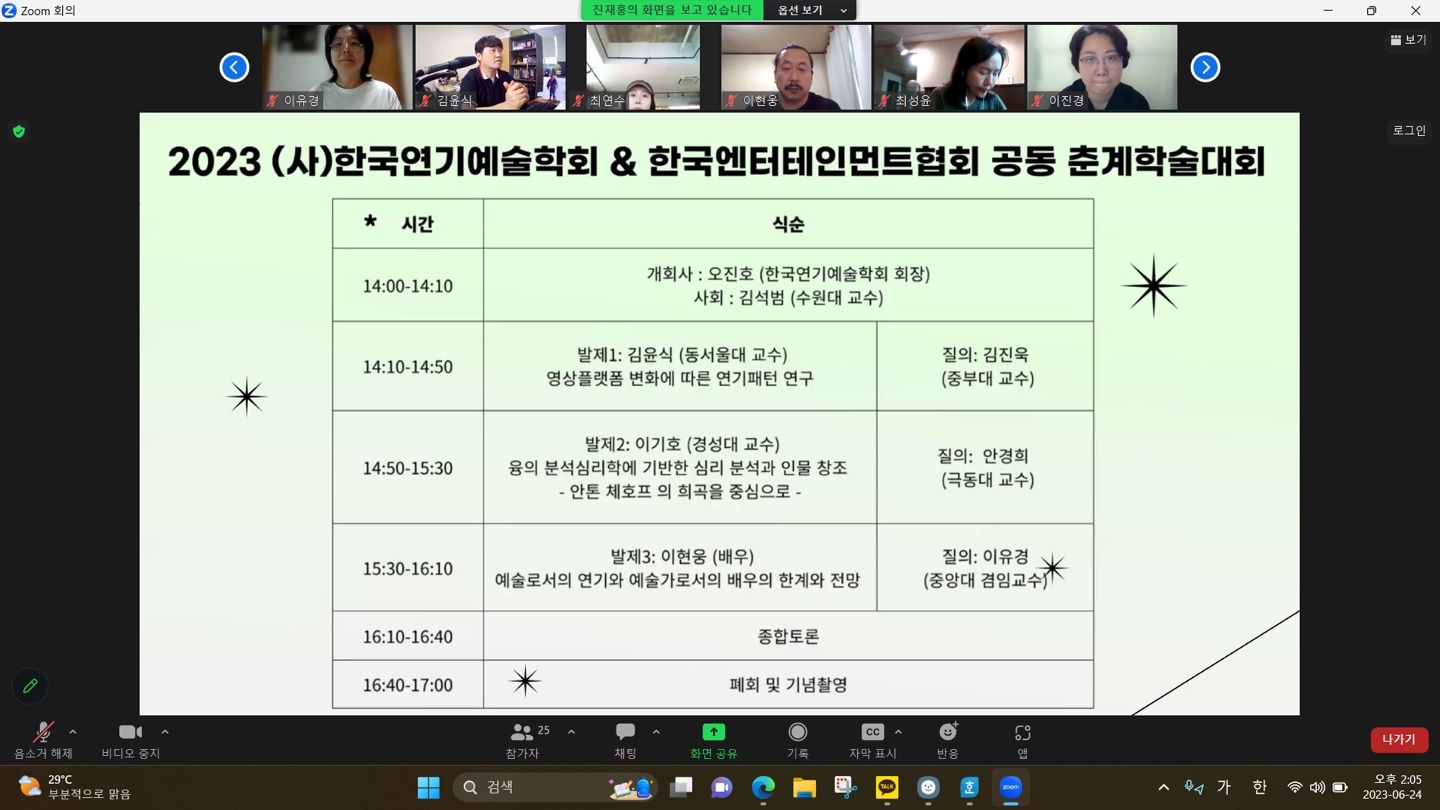Open the 옵션 보기 dropdown

tap(811, 10)
